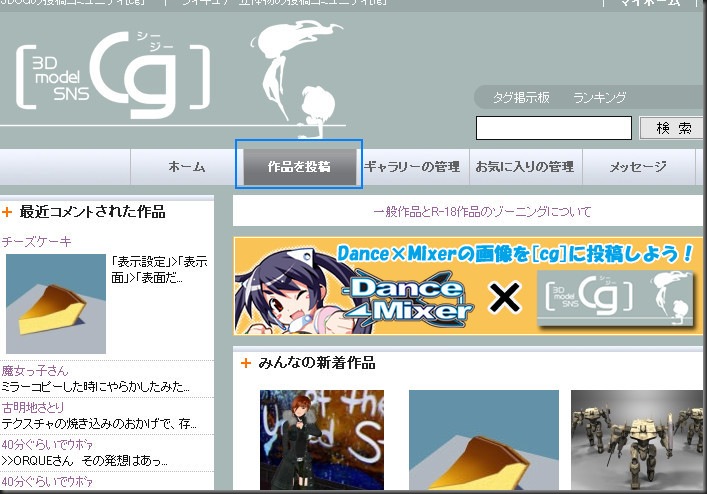Viewport: 707px width, 494px height.
Task: Click the 検索 search button
Action: coord(672,128)
